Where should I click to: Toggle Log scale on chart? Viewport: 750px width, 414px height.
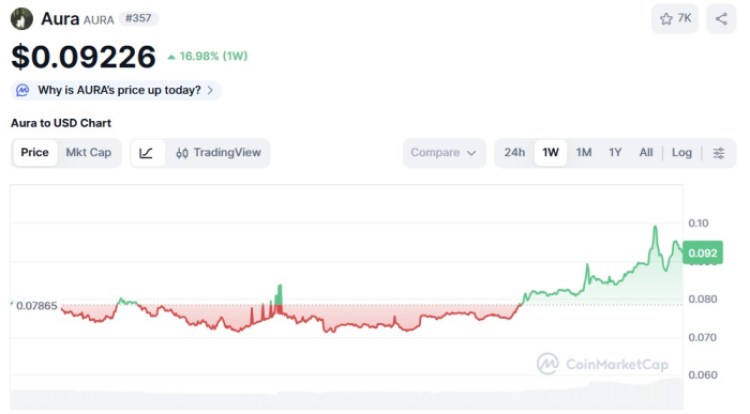point(681,153)
